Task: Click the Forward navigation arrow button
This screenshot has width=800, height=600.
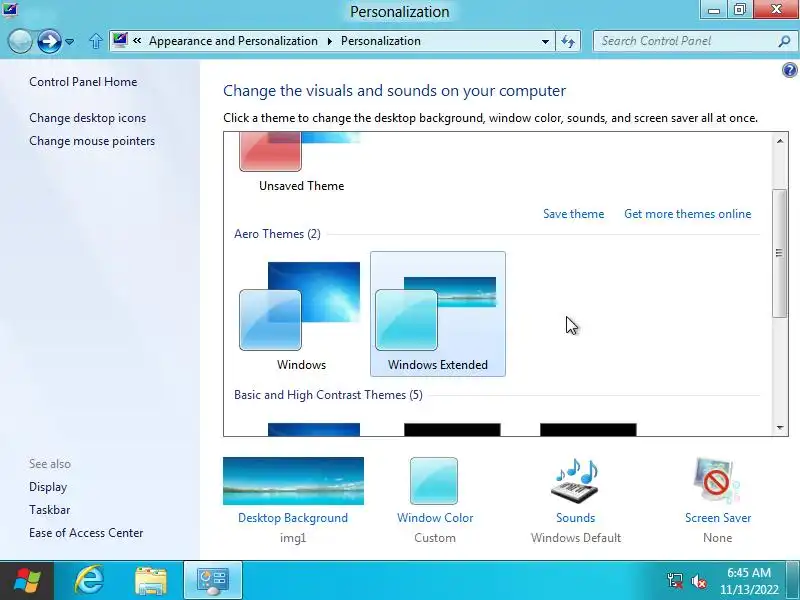Action: [x=49, y=41]
